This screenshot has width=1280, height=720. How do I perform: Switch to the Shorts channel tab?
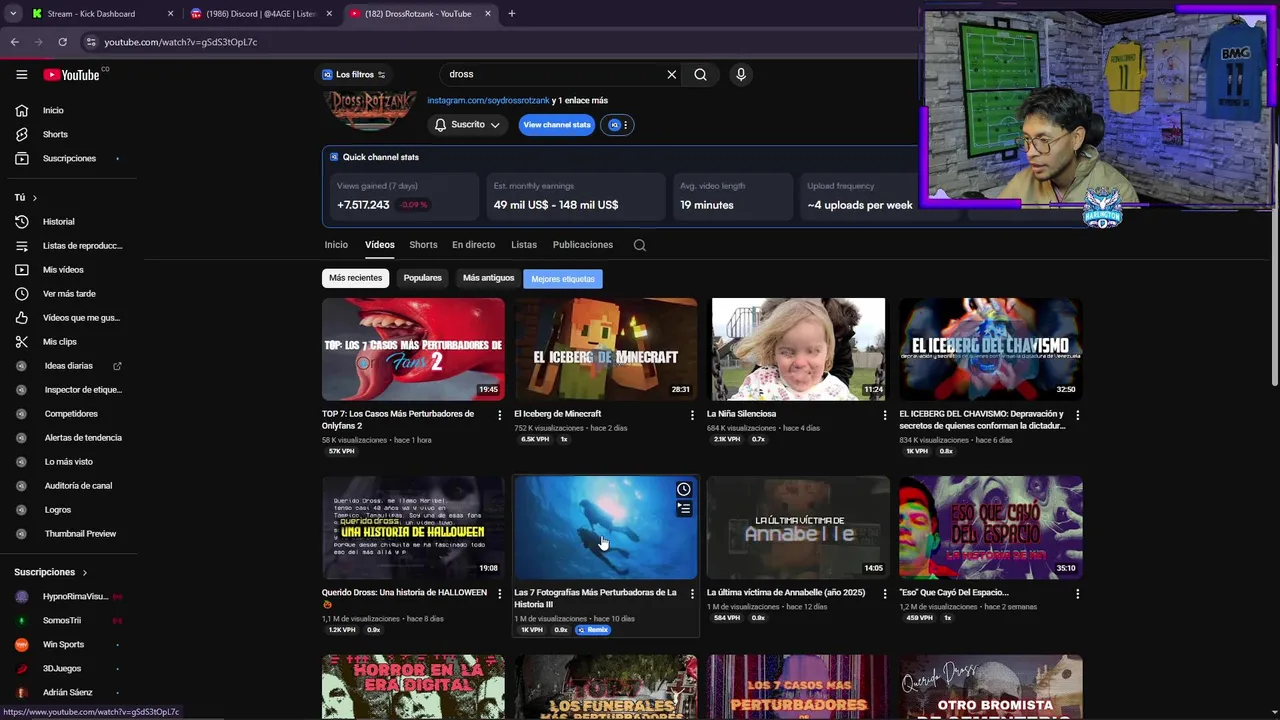pos(423,245)
